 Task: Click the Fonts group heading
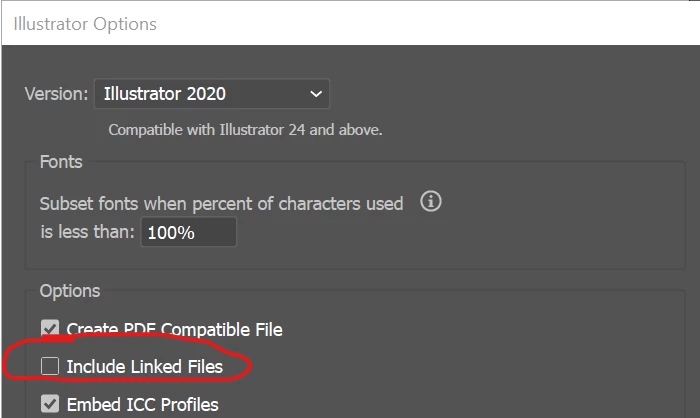(61, 162)
